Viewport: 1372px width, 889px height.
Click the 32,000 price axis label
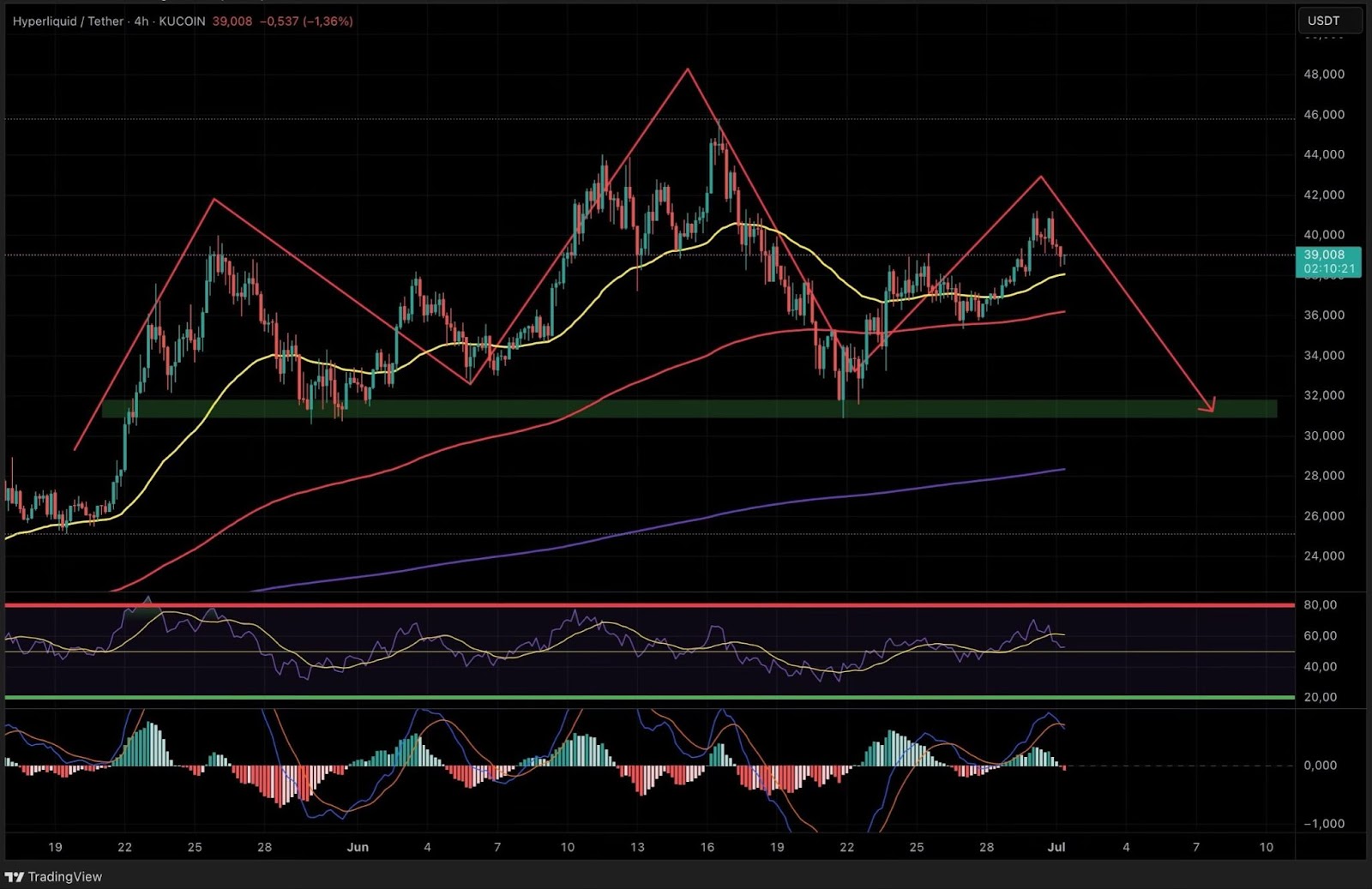1324,395
